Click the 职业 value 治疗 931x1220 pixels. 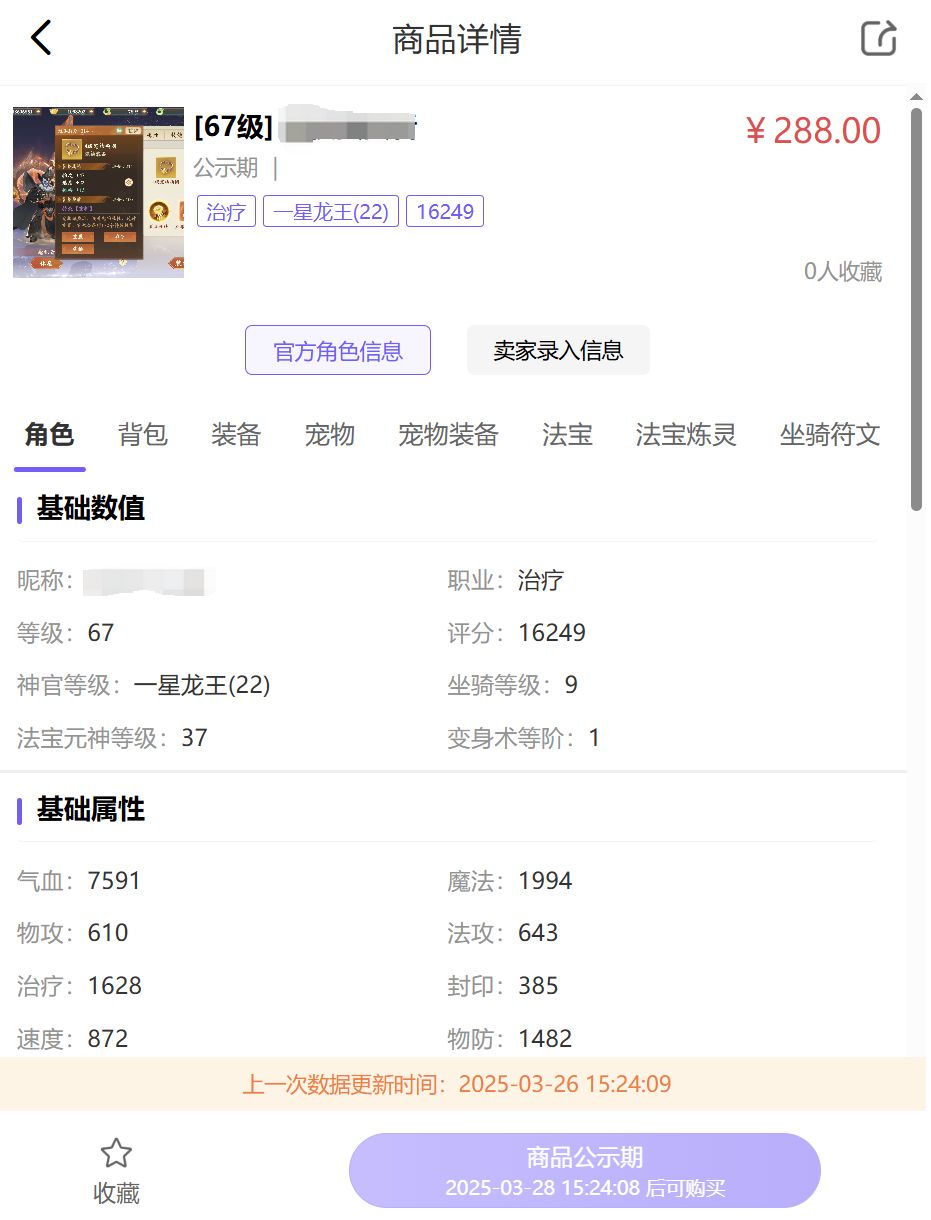pos(541,580)
